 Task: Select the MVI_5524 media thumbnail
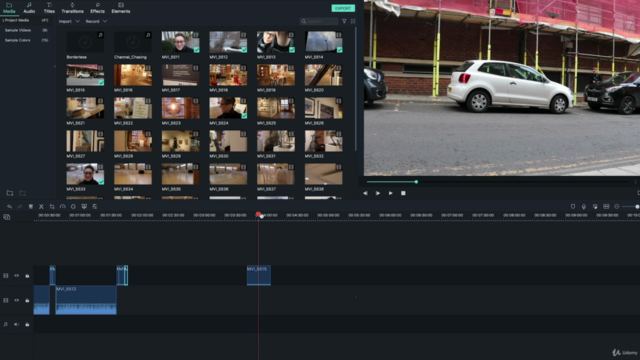click(x=228, y=108)
